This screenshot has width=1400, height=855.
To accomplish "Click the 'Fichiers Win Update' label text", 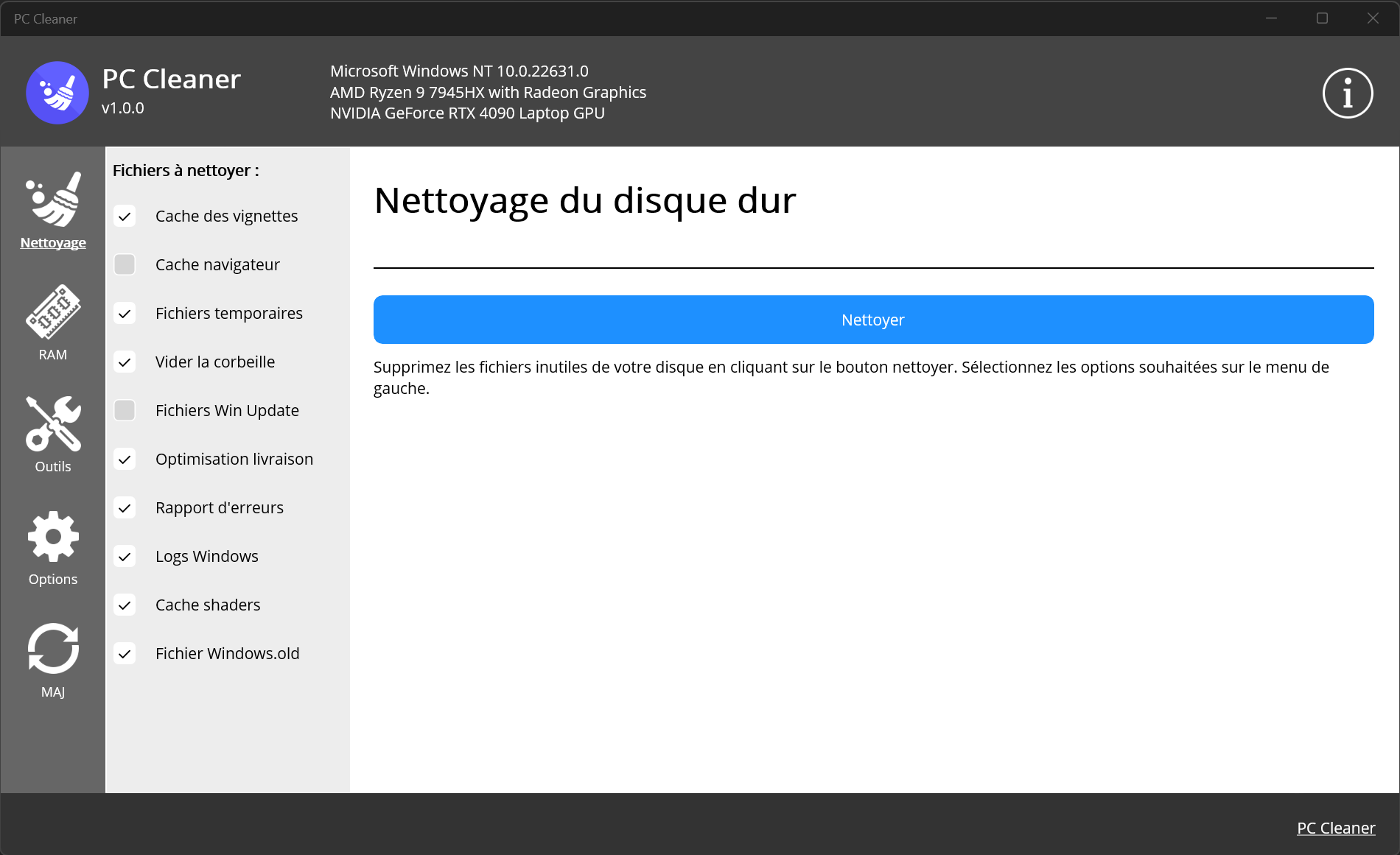I will pyautogui.click(x=227, y=410).
